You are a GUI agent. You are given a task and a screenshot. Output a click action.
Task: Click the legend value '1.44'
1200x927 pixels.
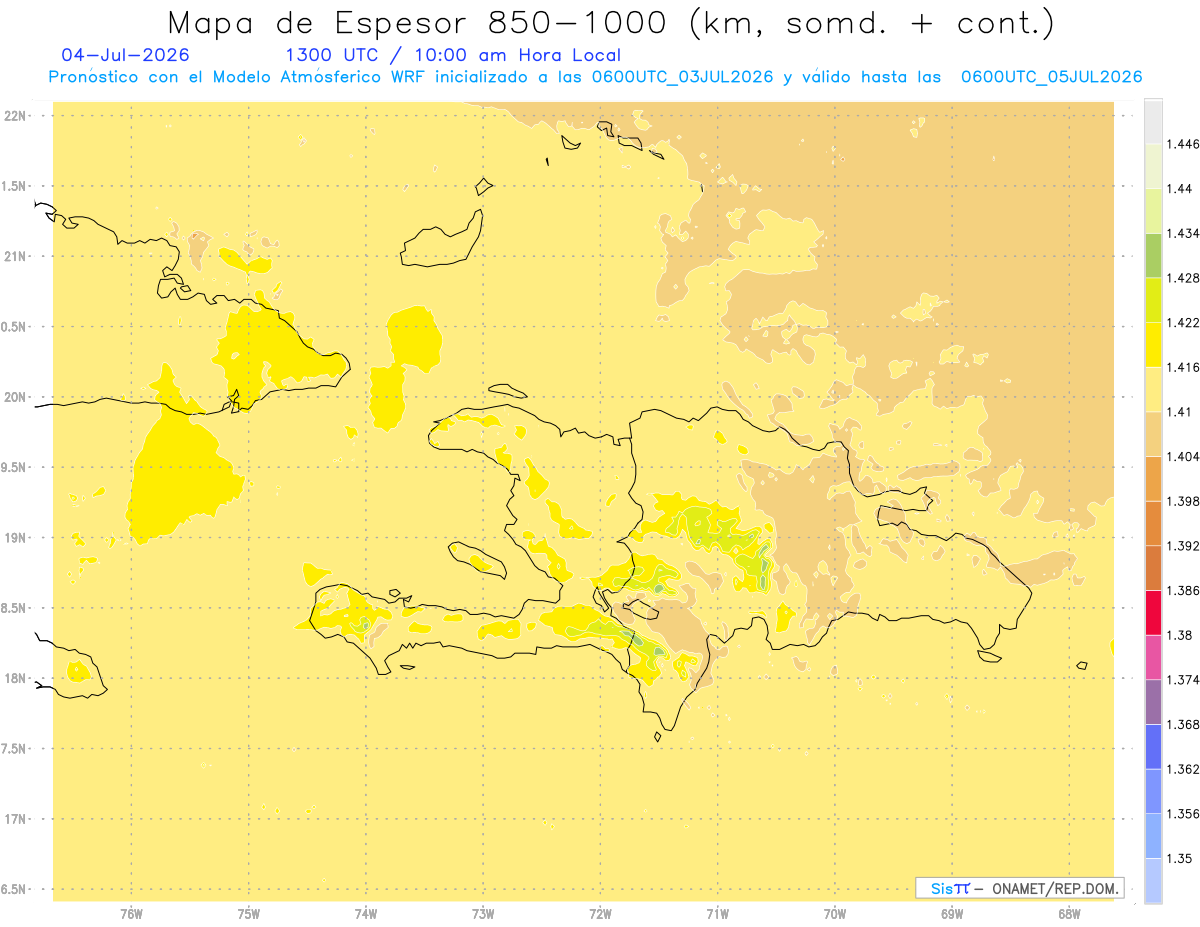[1180, 189]
